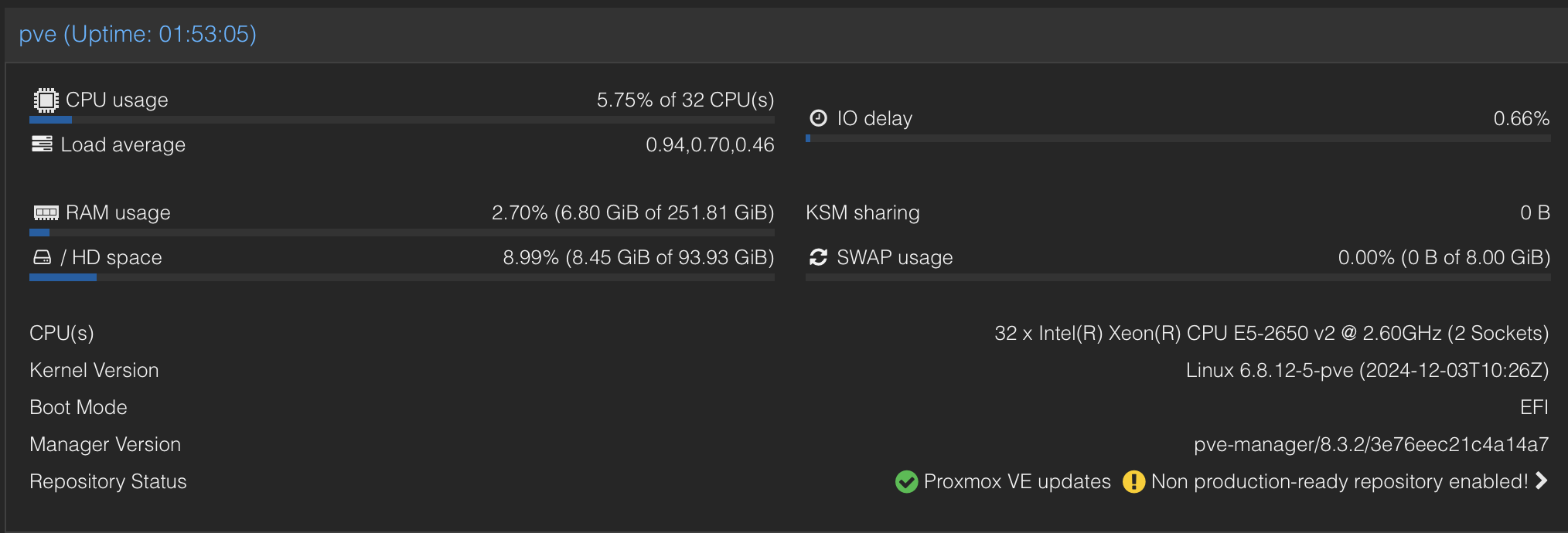The height and width of the screenshot is (533, 1568).
Task: Click the pve-manager version string
Action: [x=1371, y=444]
